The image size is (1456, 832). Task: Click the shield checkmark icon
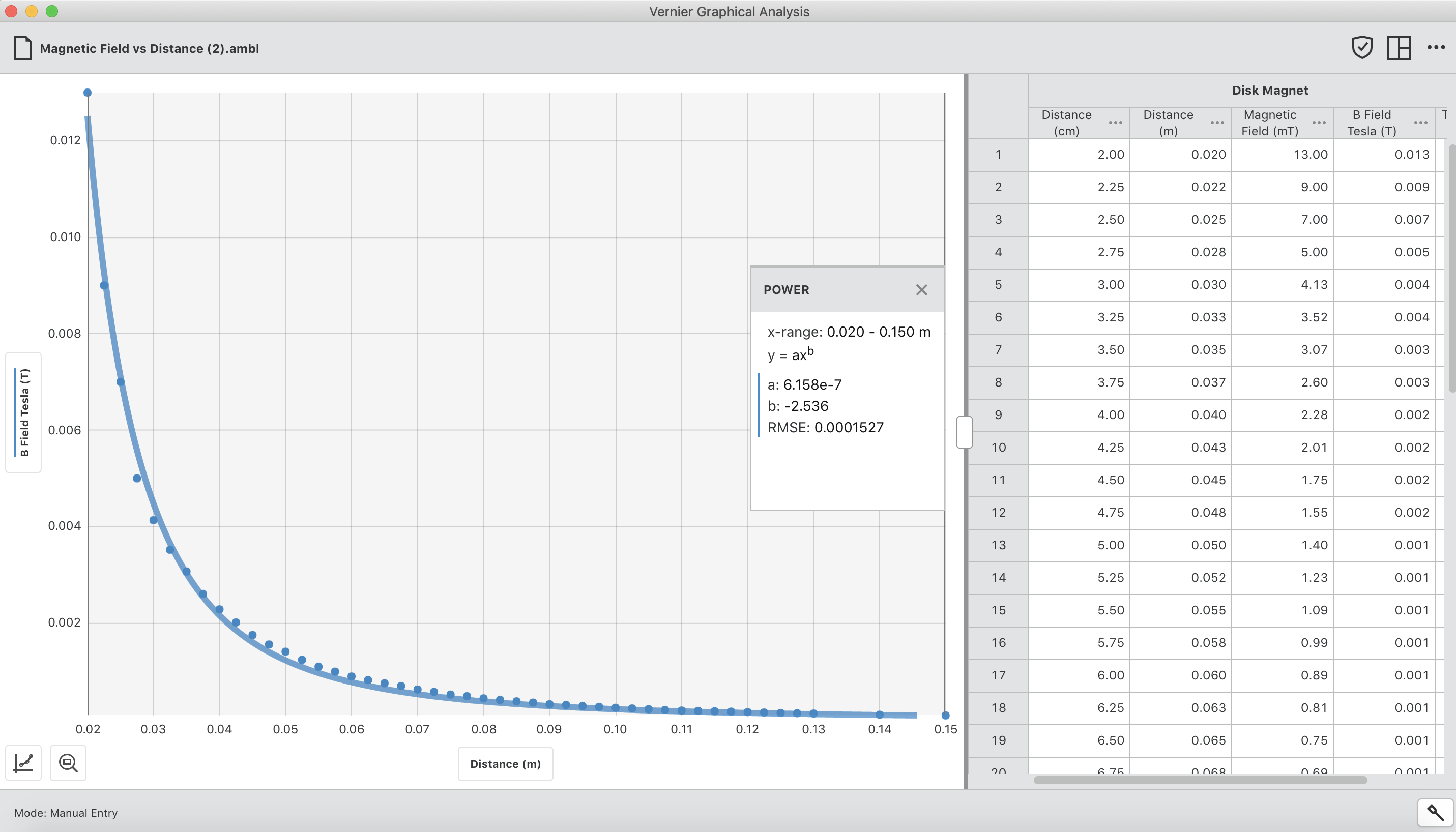[1362, 47]
